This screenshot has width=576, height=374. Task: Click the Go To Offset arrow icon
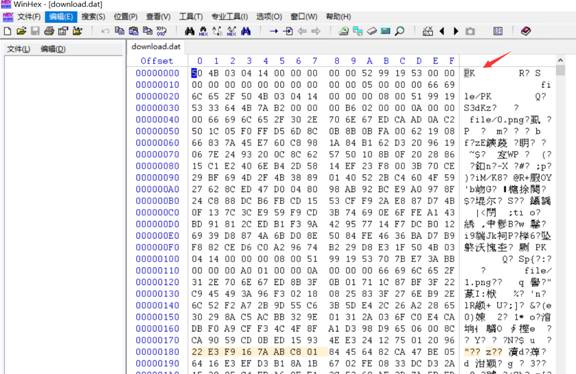[274, 31]
